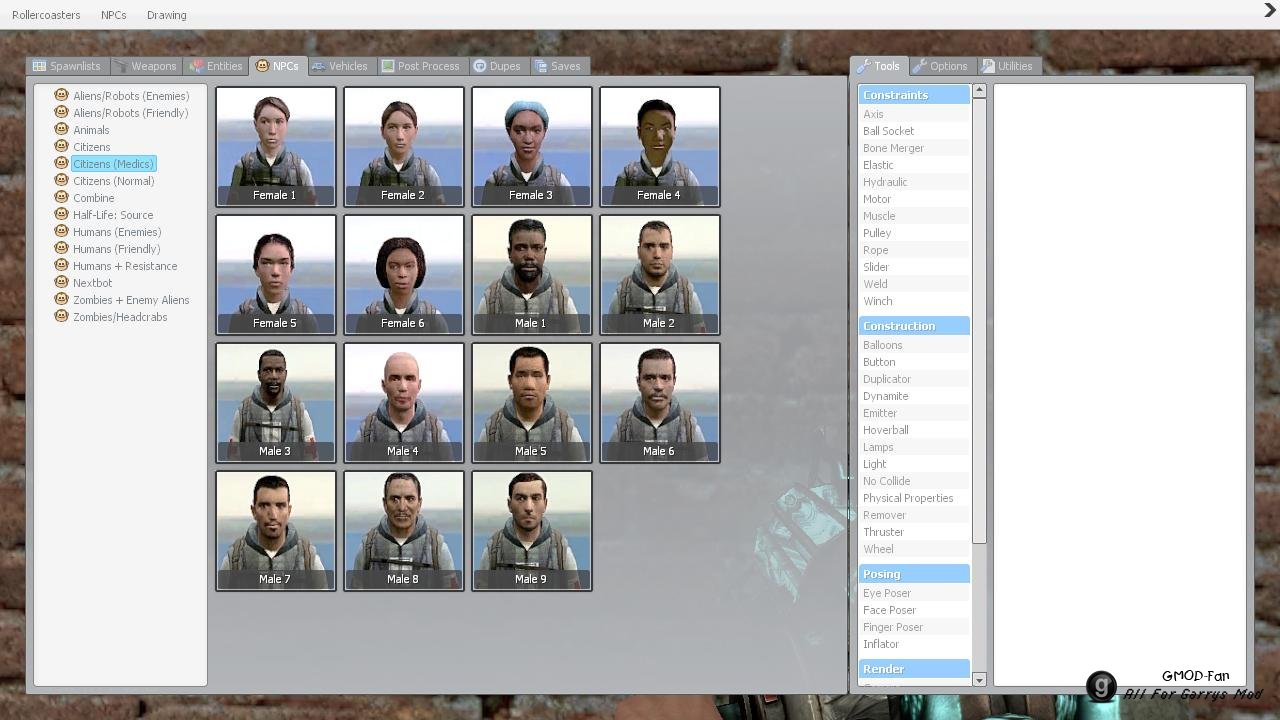Click the Animals category face icon
Image resolution: width=1280 pixels, height=720 pixels.
61,129
